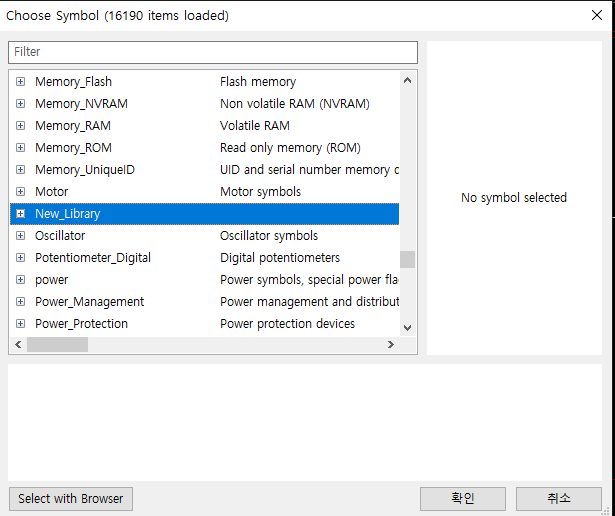Cancel with the 취소 button

559,499
